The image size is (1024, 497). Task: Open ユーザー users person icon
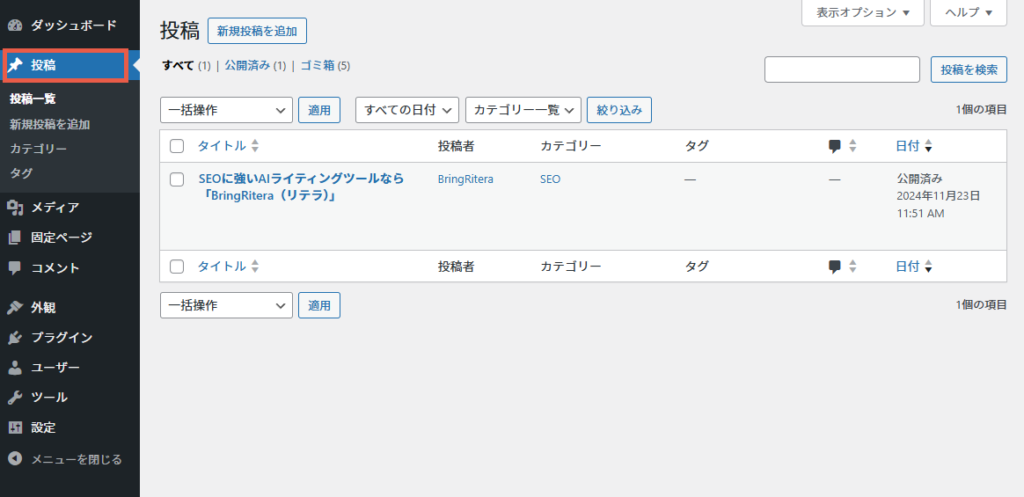[16, 368]
